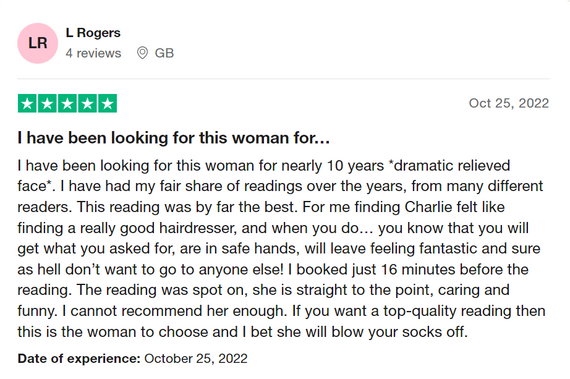Click the fourth green rating star
This screenshot has height=379, width=570.
pyautogui.click(x=87, y=104)
